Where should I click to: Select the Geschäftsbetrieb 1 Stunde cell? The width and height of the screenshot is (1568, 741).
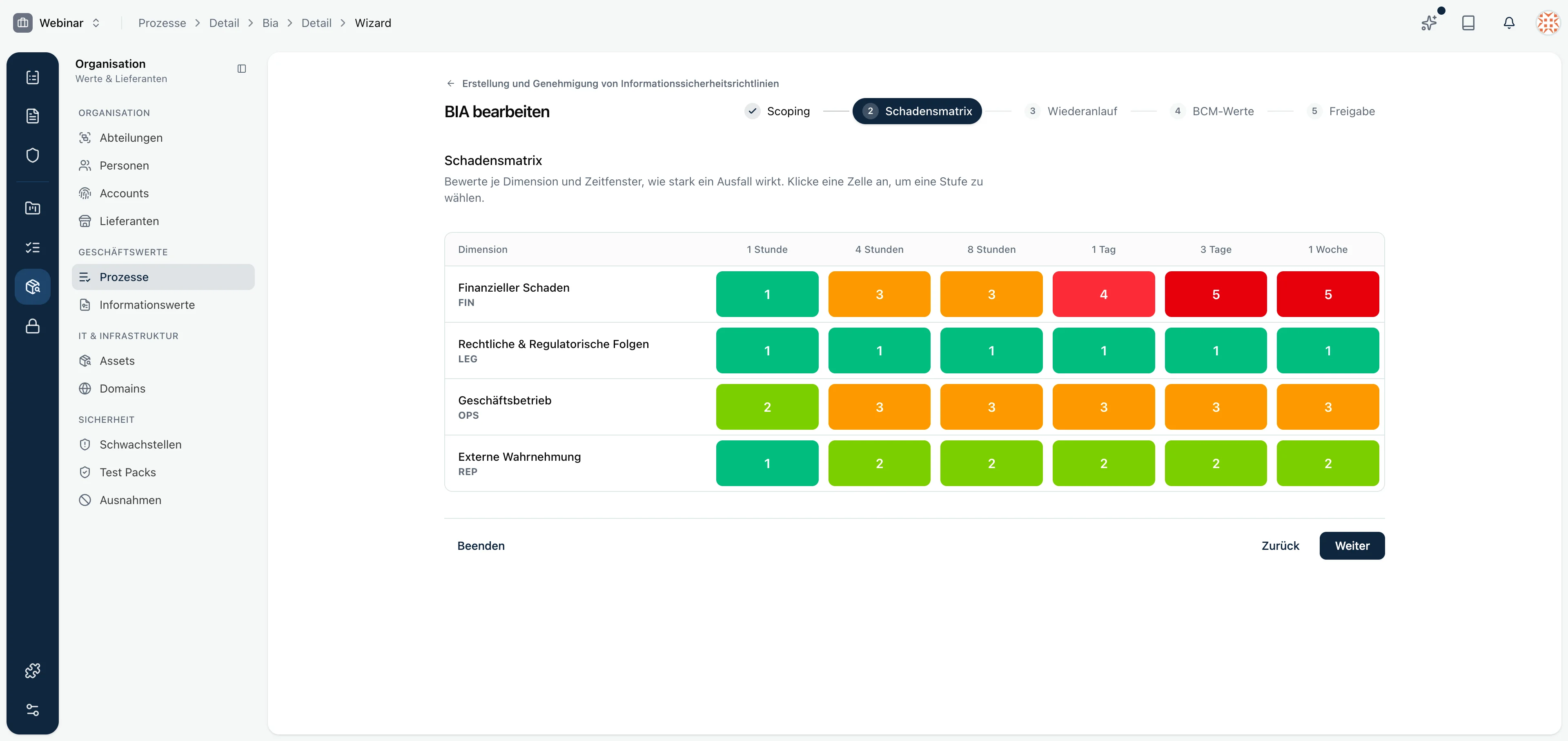pyautogui.click(x=767, y=407)
